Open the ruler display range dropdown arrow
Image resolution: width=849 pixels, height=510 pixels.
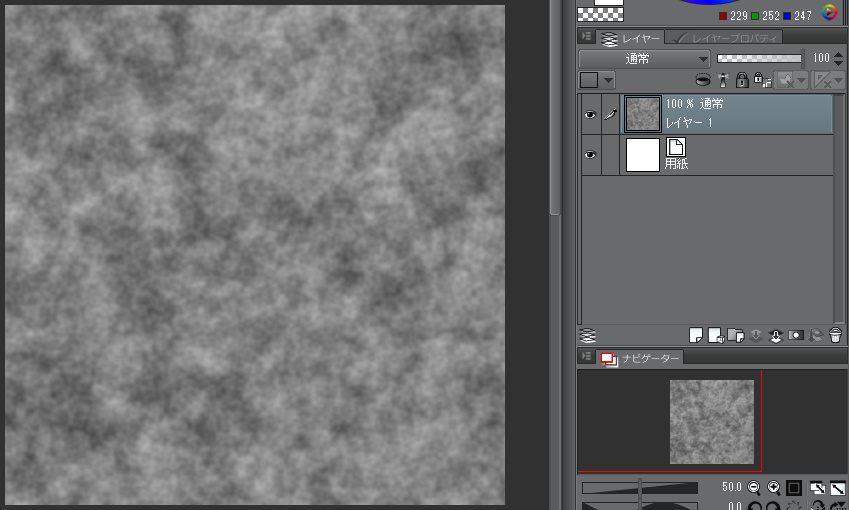pyautogui.click(x=839, y=81)
